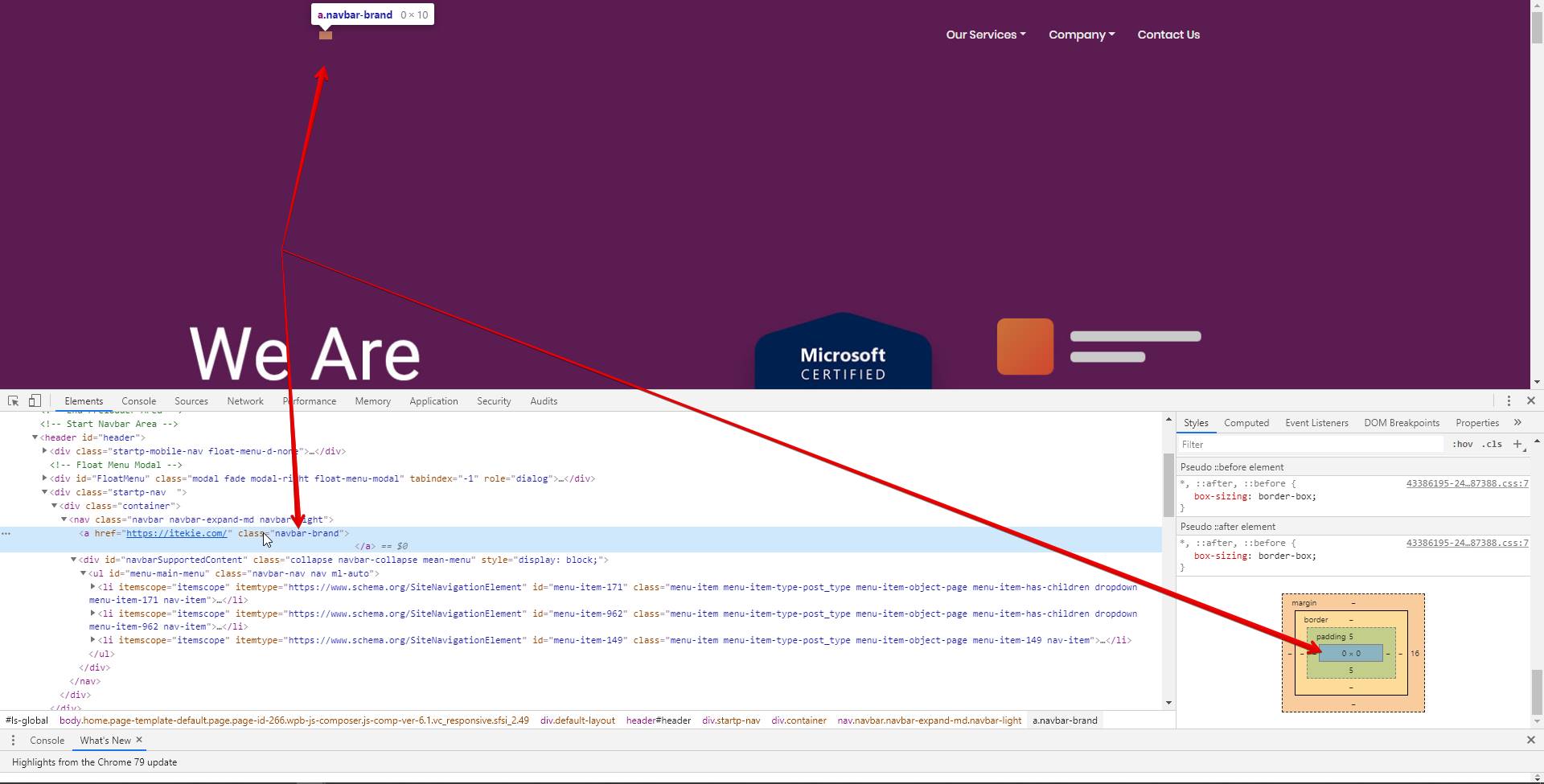Click the box model content area
The image size is (1544, 784).
[x=1350, y=654]
